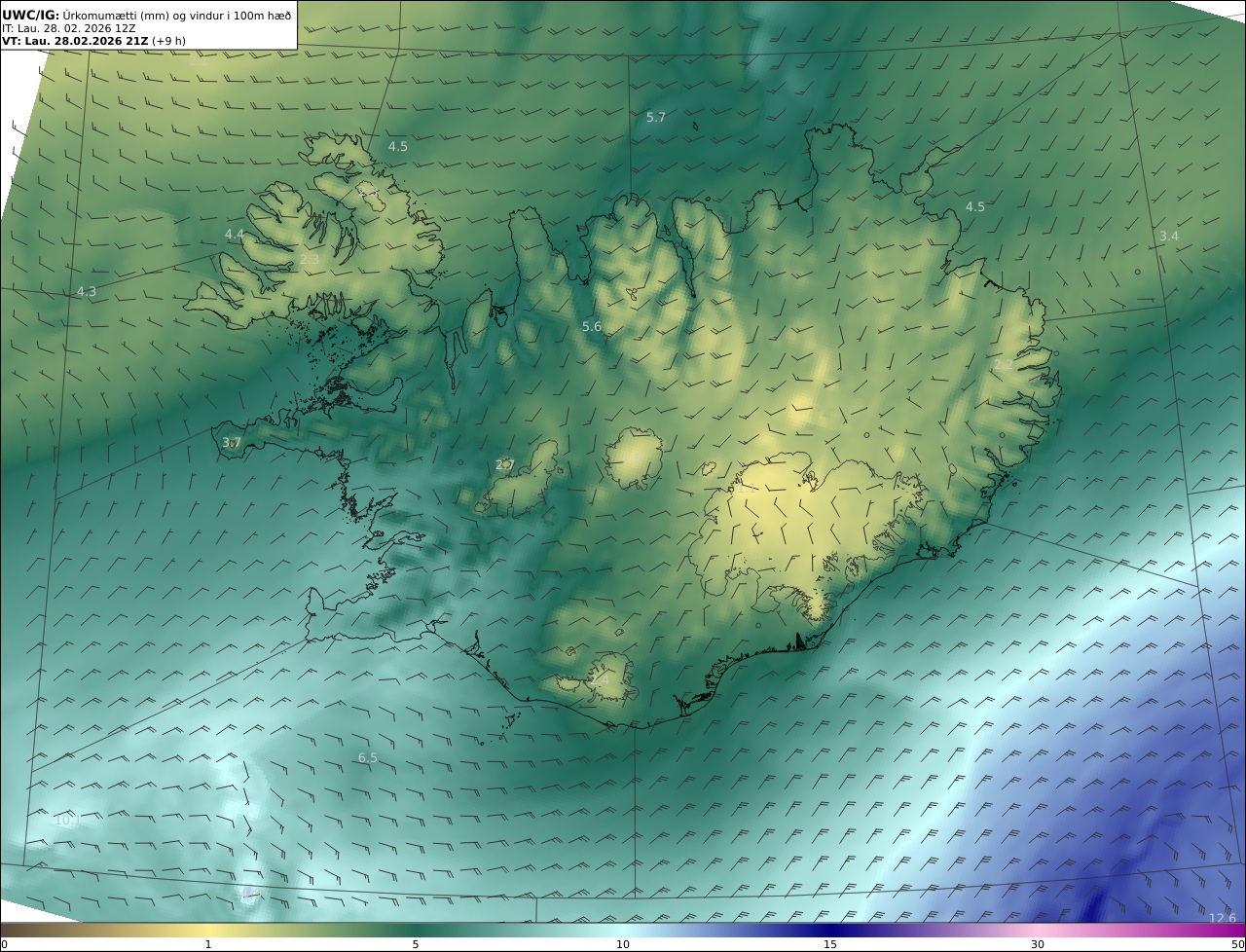
Task: Click the 4.5 value off the northeast coast
Action: click(975, 206)
